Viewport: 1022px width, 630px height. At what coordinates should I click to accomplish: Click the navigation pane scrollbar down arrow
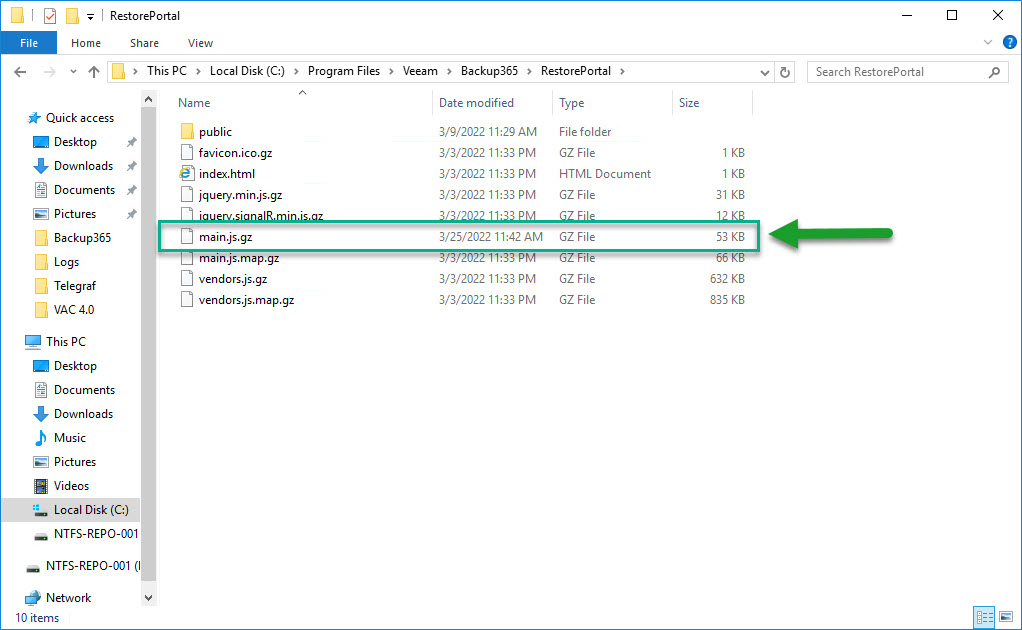coord(149,597)
